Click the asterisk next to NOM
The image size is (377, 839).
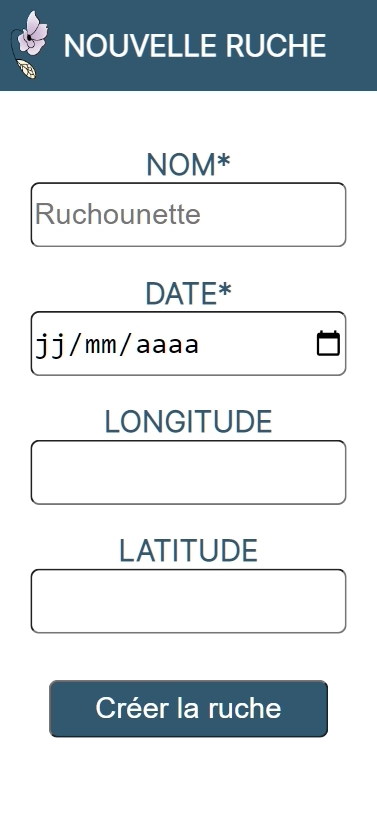pos(224,161)
